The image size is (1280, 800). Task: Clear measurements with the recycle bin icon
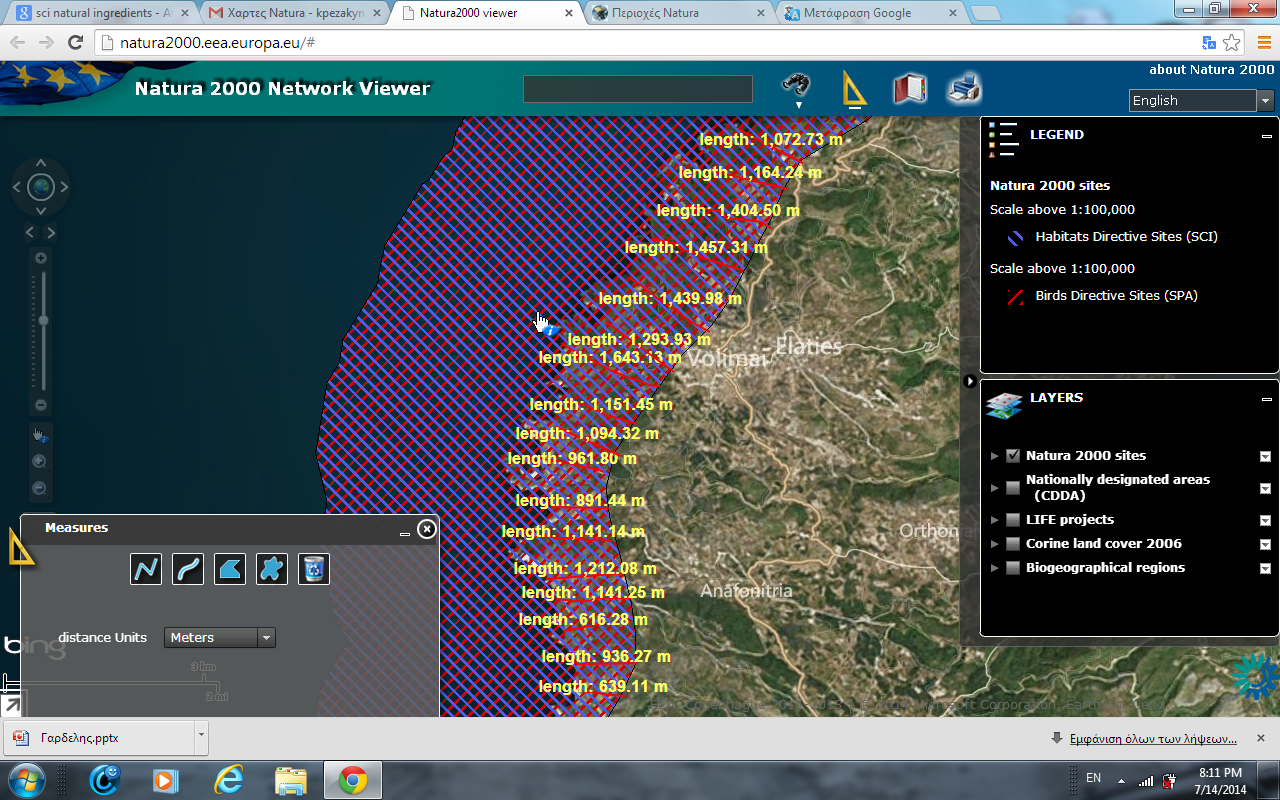point(314,569)
